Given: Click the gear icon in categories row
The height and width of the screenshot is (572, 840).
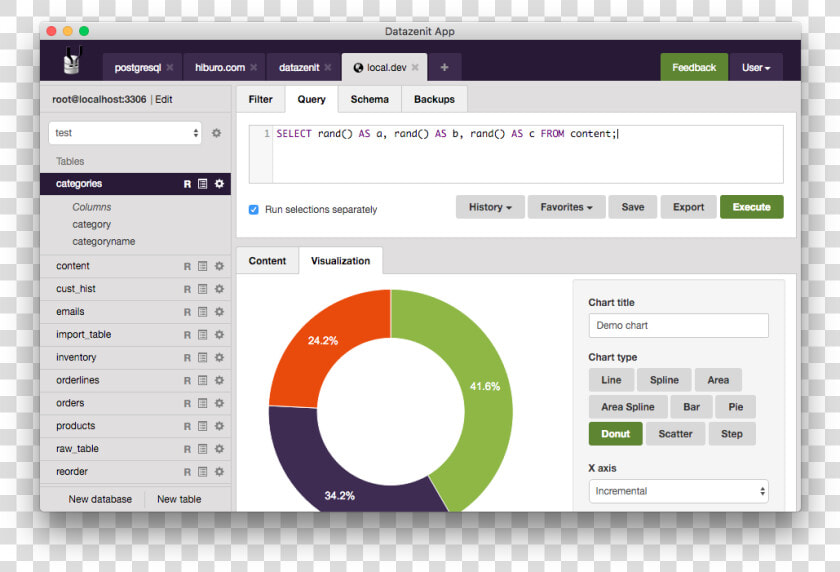Looking at the screenshot, I should pyautogui.click(x=219, y=184).
